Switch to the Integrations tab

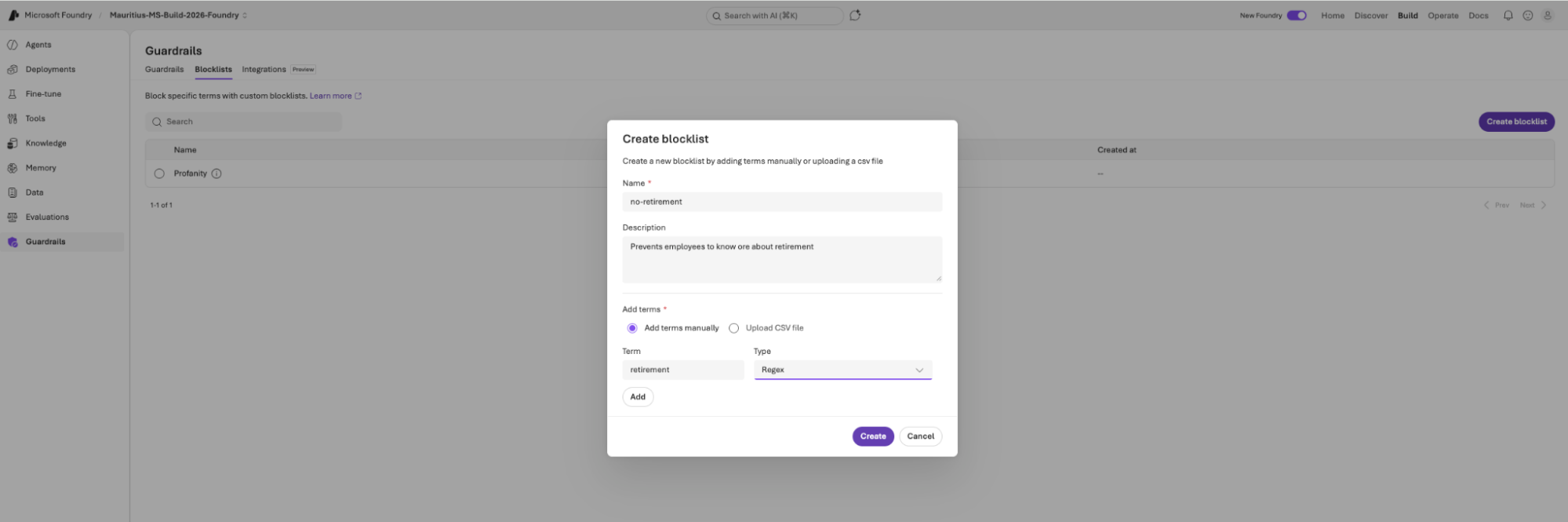[264, 69]
